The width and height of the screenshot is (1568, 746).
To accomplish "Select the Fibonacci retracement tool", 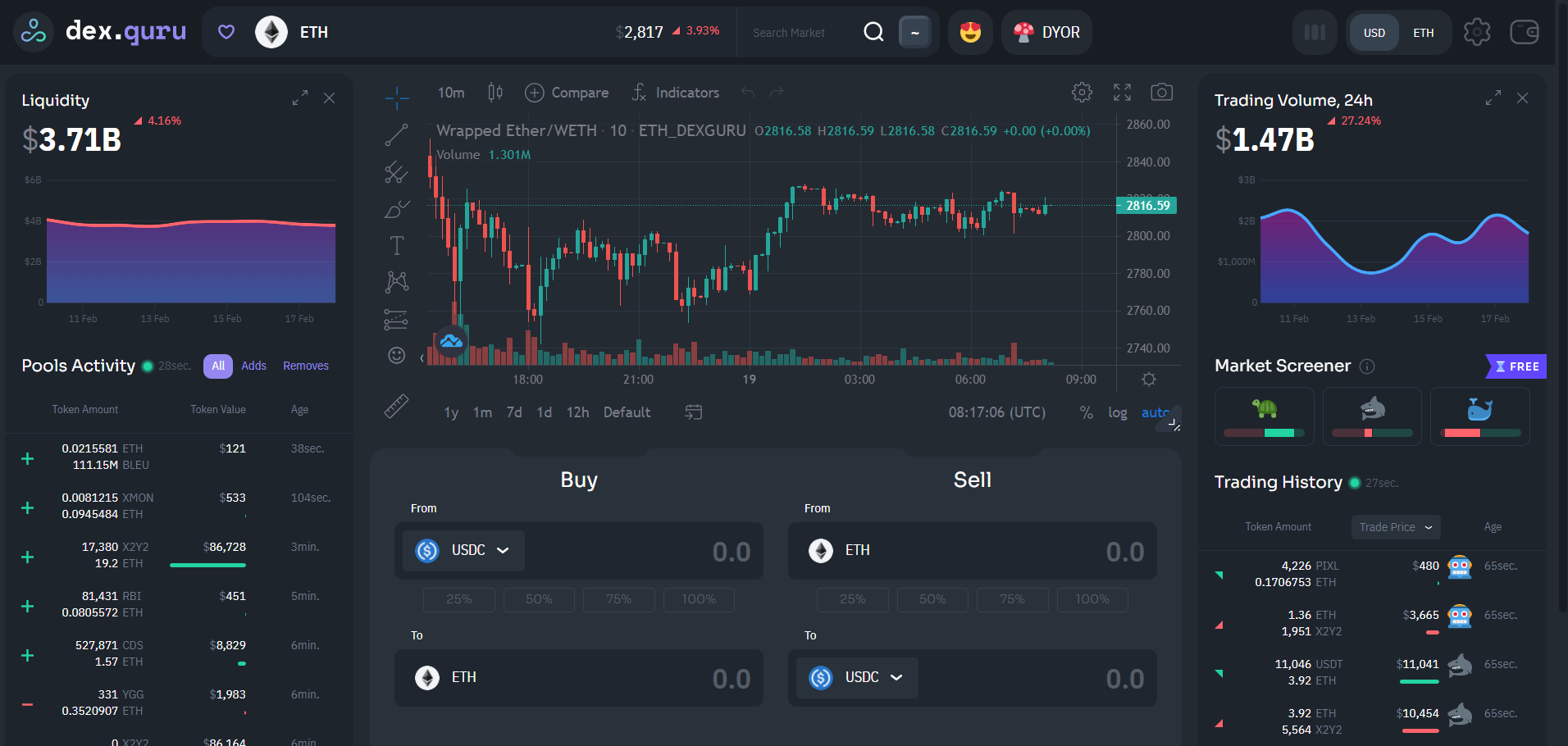I will (397, 172).
